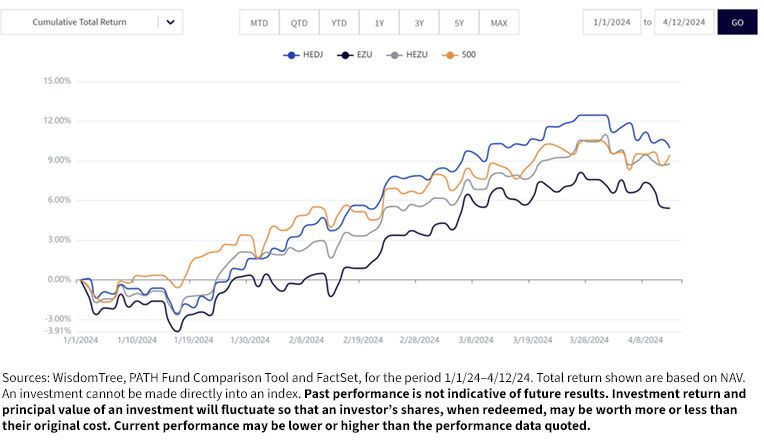Switch to the YTD range
Image resolution: width=764 pixels, height=440 pixels.
click(339, 22)
